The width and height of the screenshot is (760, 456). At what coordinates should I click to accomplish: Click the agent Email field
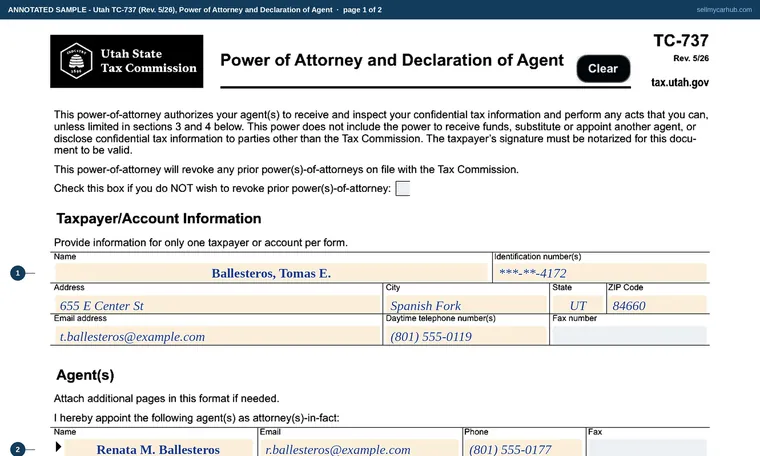click(359, 449)
